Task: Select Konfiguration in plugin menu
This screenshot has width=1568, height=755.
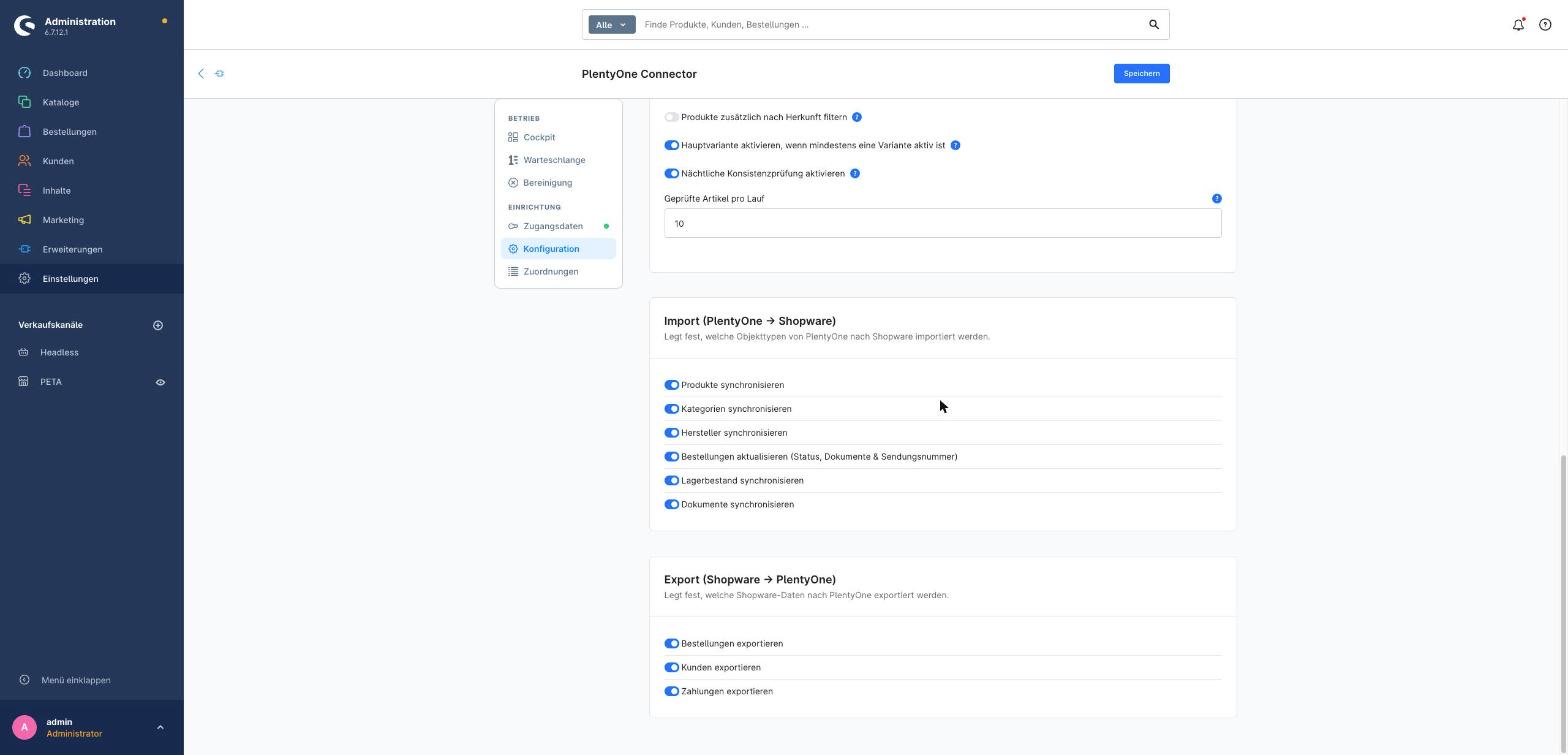Action: [558, 249]
